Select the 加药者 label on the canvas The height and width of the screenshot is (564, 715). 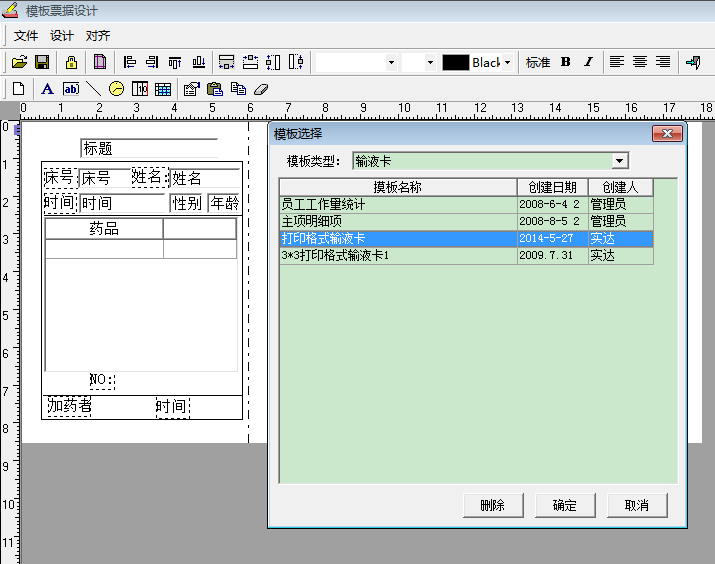[69, 405]
